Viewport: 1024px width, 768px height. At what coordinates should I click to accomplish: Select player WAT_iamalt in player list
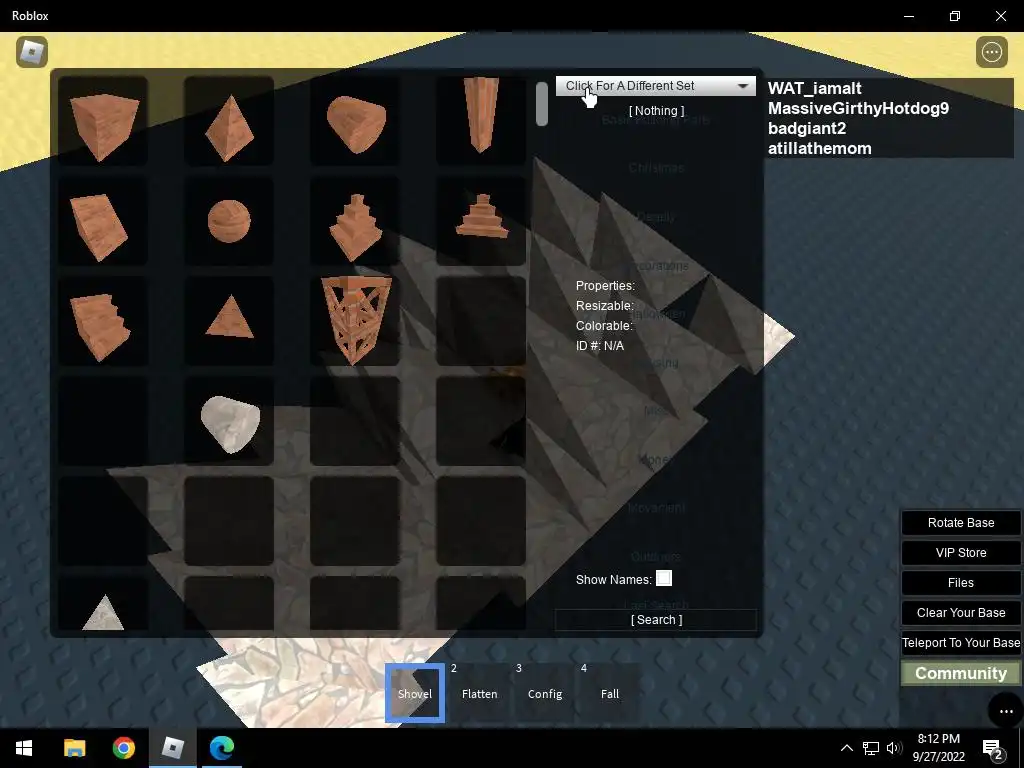(814, 88)
